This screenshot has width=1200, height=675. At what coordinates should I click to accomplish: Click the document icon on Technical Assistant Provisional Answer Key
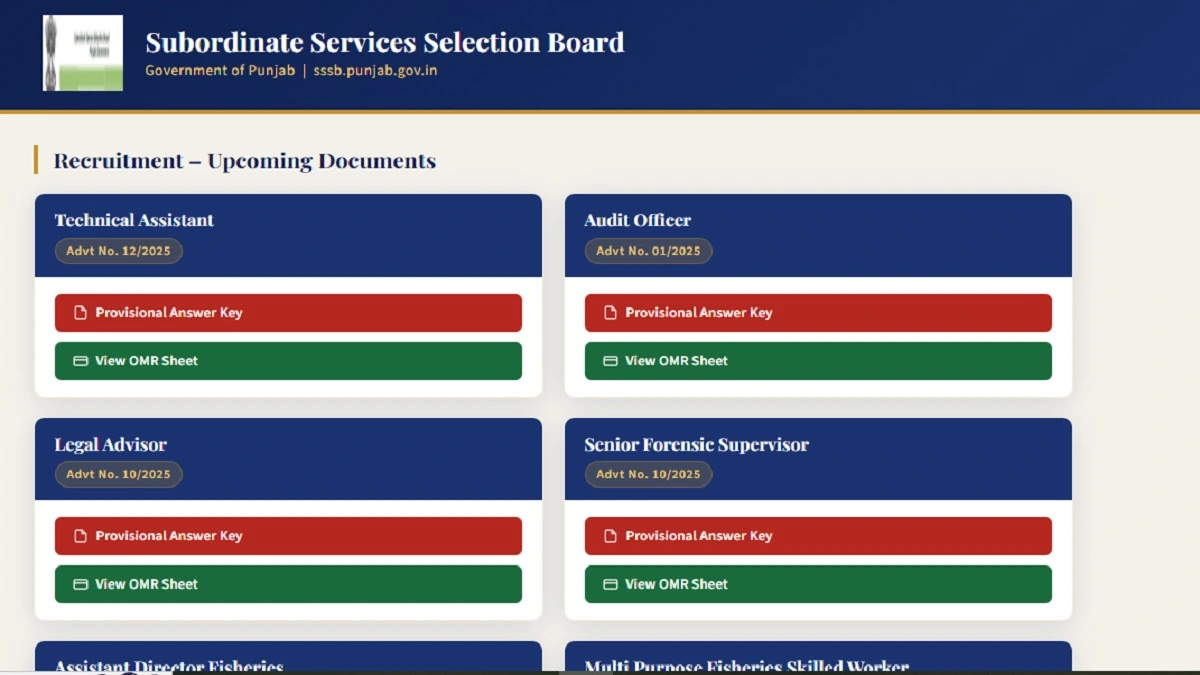point(80,312)
